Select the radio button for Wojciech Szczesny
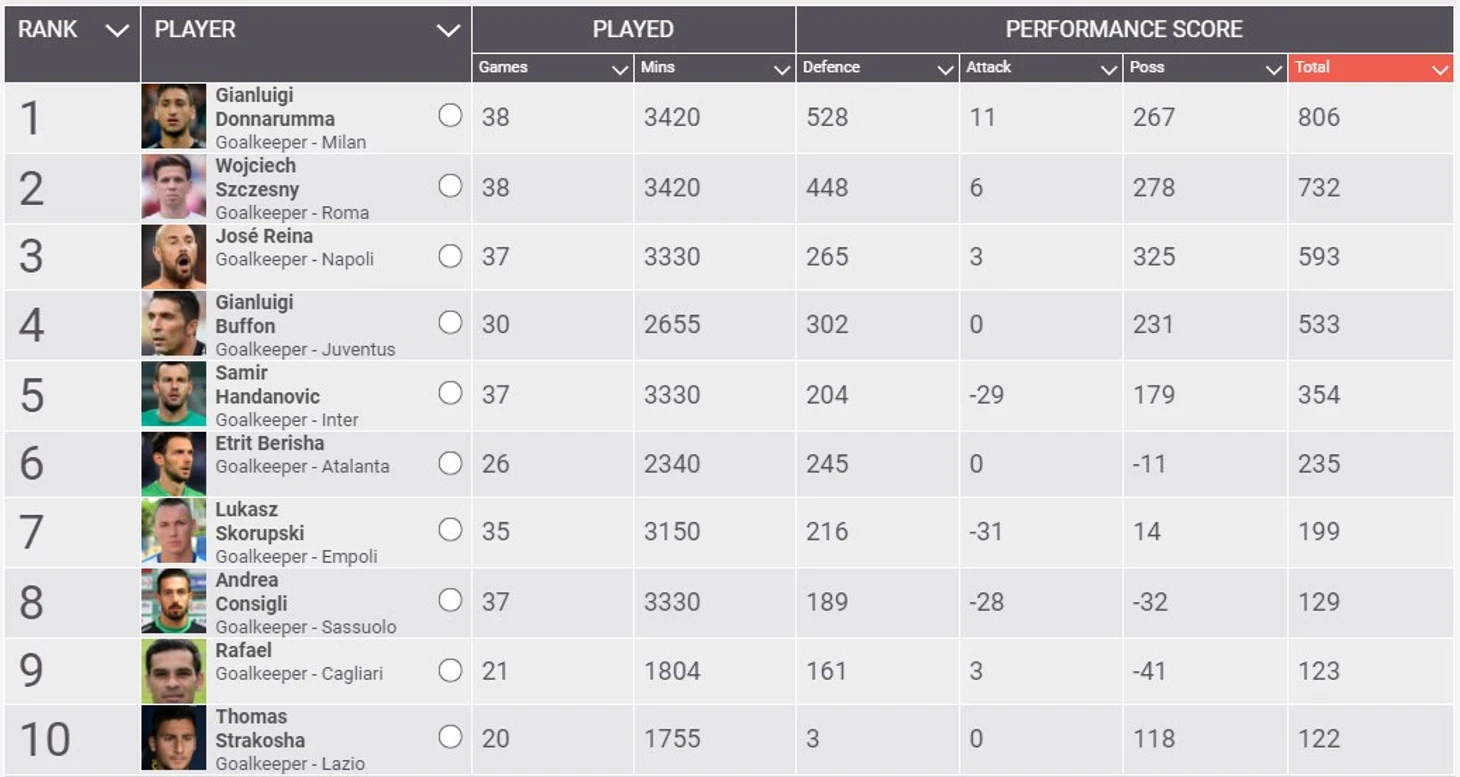 [x=450, y=186]
